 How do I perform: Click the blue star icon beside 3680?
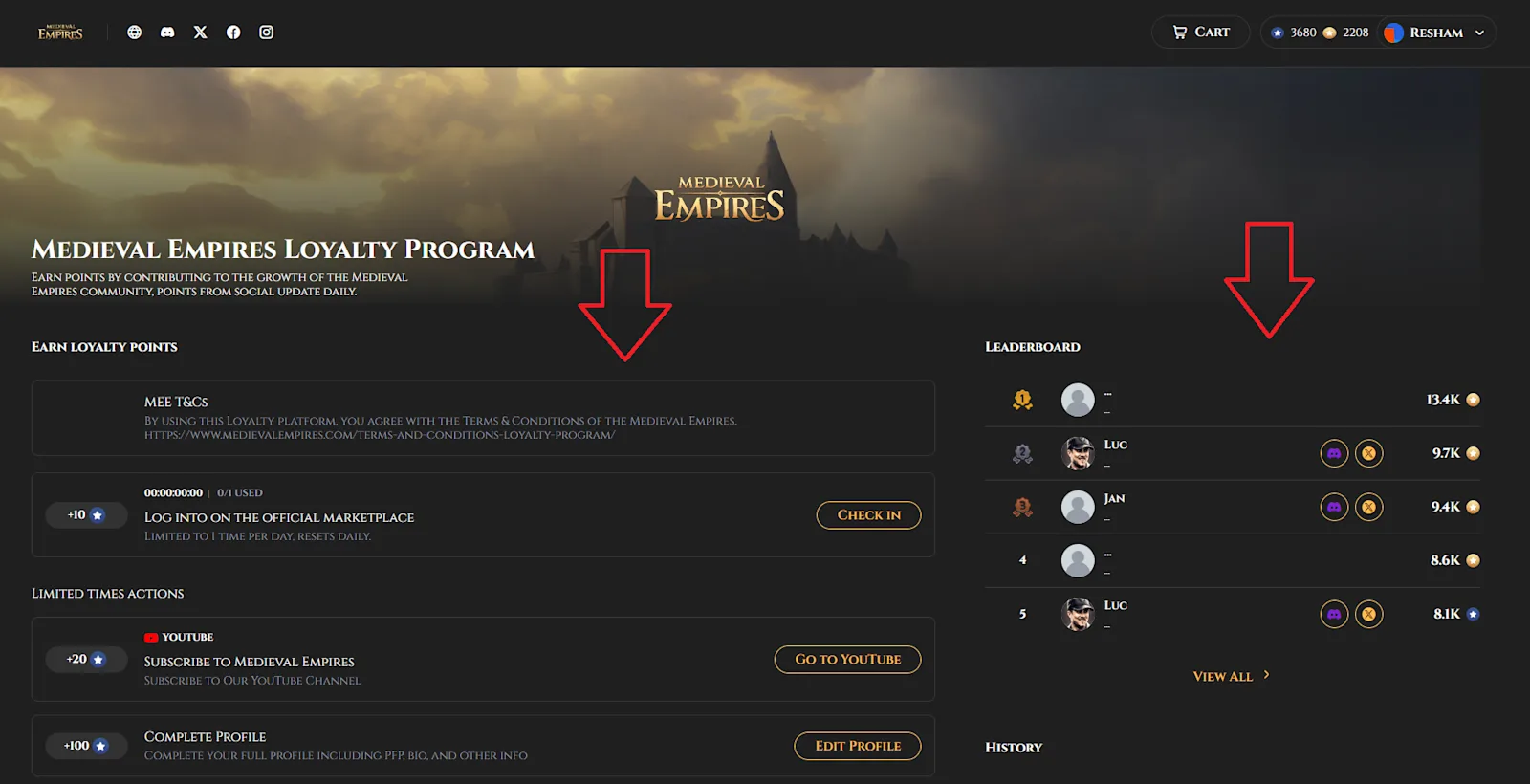pos(1278,33)
